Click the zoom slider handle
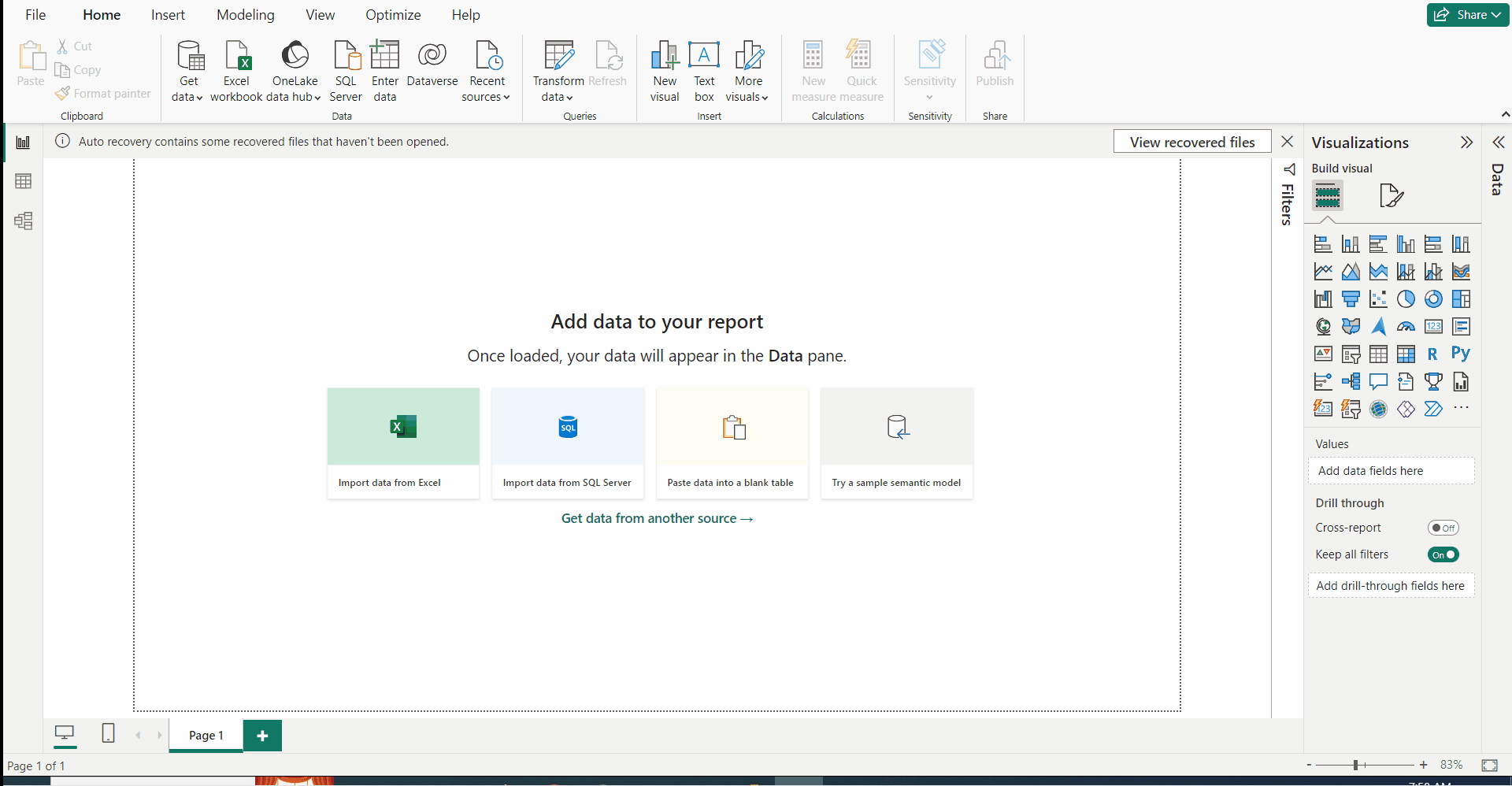 (1355, 765)
